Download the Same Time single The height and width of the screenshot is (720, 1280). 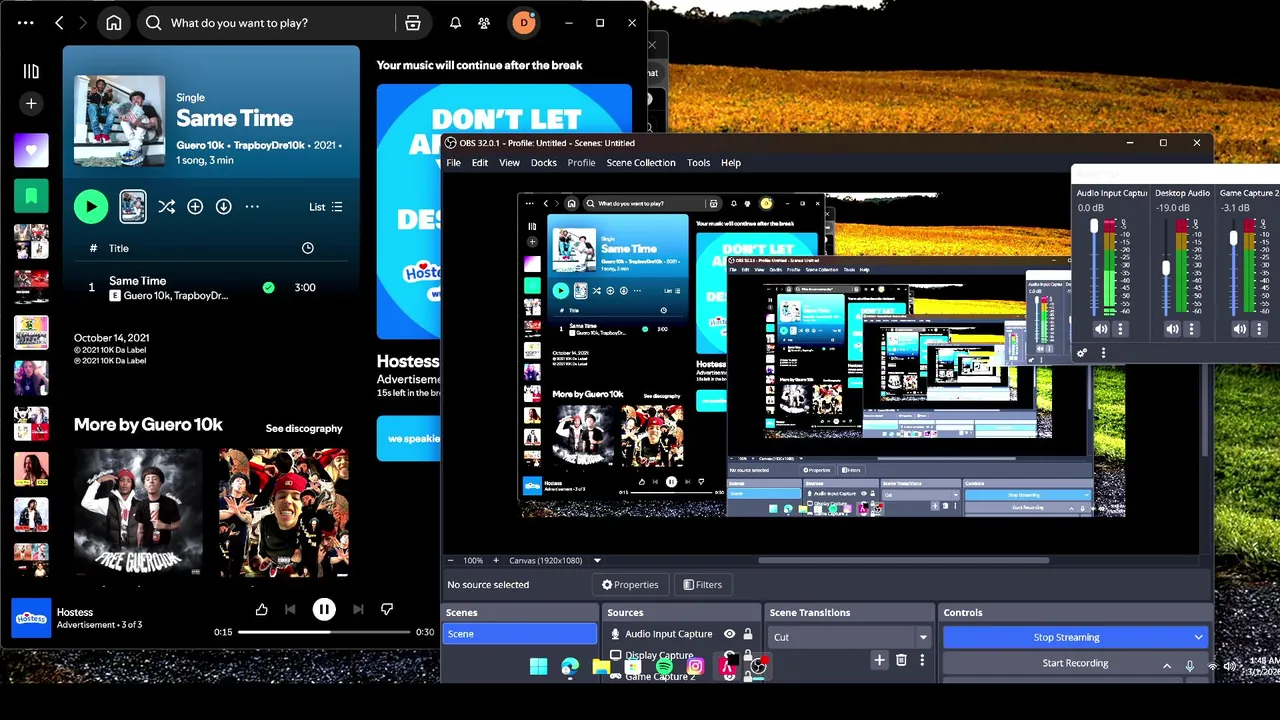coord(224,207)
